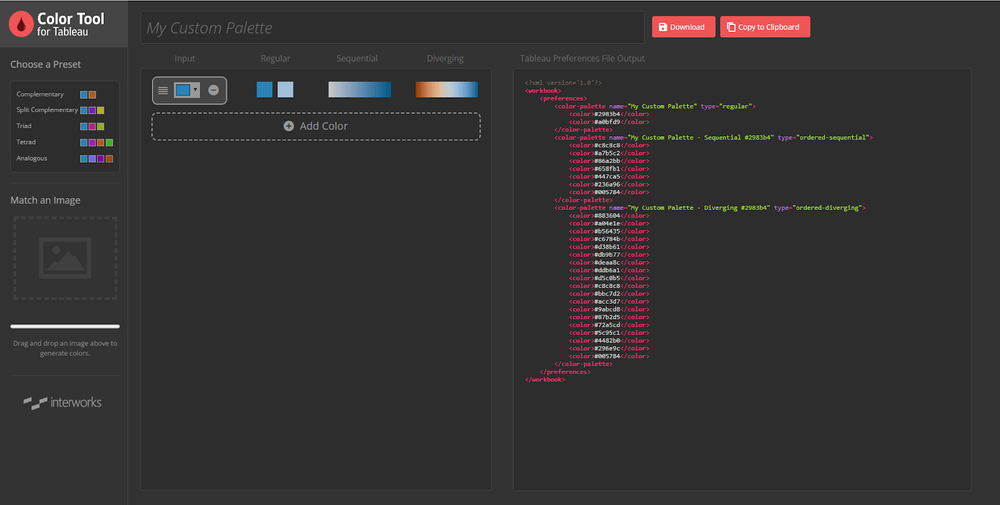Click the color line #a04e1e
Viewport: 1000px width, 505px height.
[x=609, y=224]
